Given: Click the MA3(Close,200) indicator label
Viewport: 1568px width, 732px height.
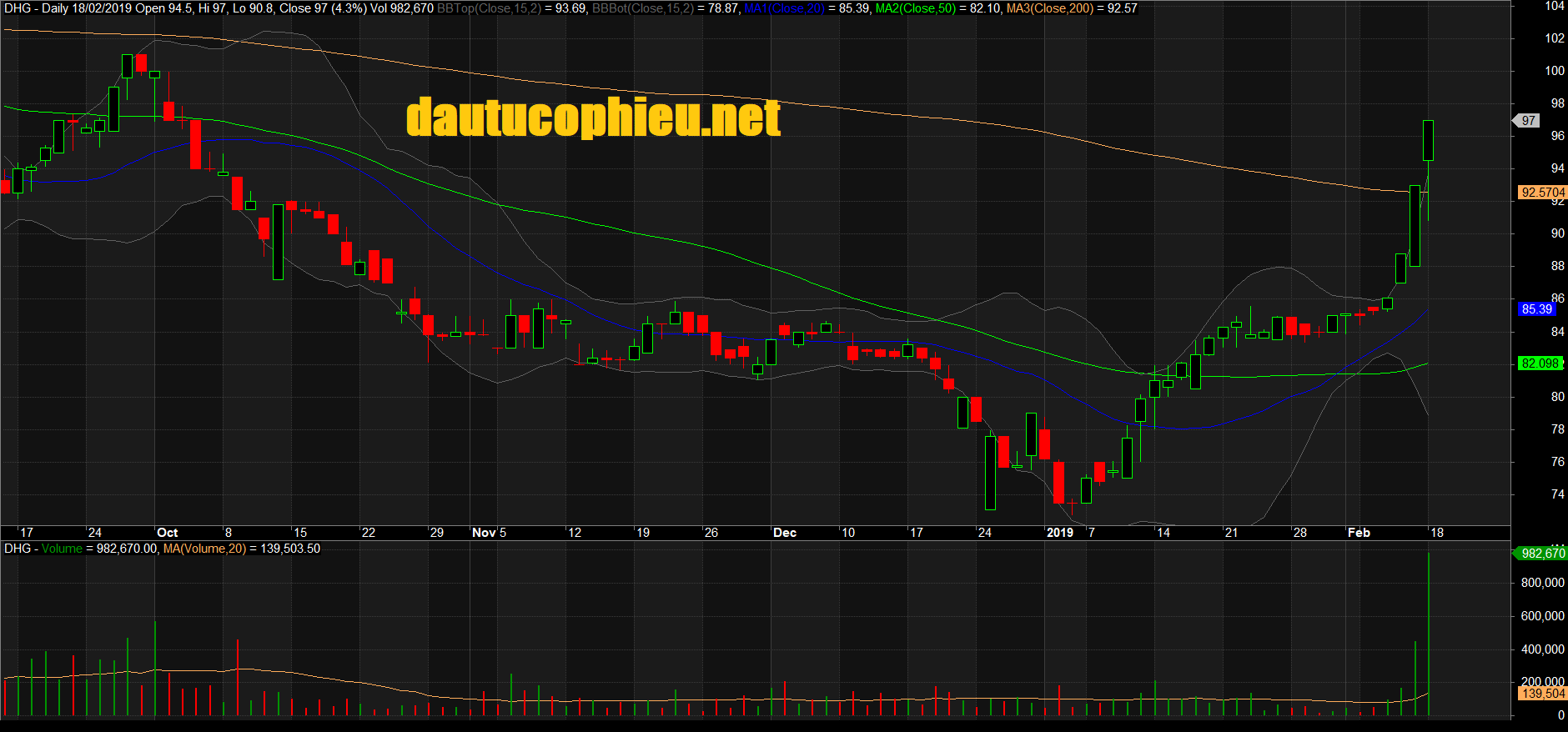Looking at the screenshot, I should coord(1049,8).
